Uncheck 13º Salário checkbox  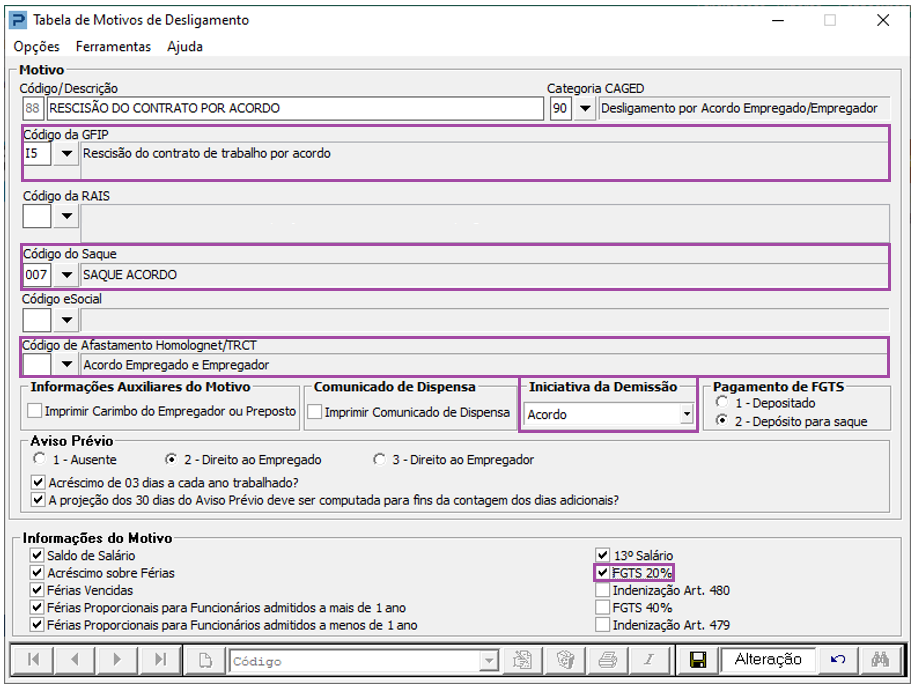602,555
